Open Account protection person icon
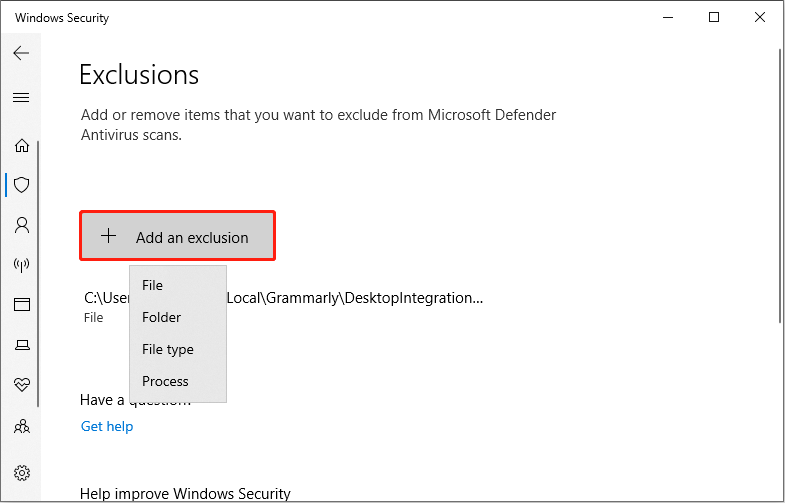 21,225
